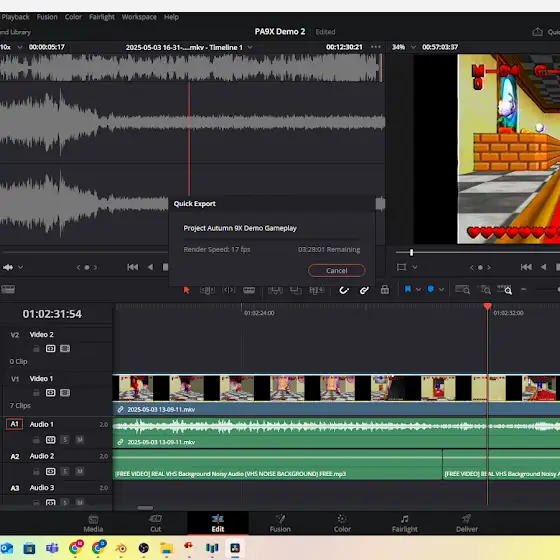The height and width of the screenshot is (560, 560).
Task: Toggle the Position Lock padlock icon
Action: coord(385,289)
